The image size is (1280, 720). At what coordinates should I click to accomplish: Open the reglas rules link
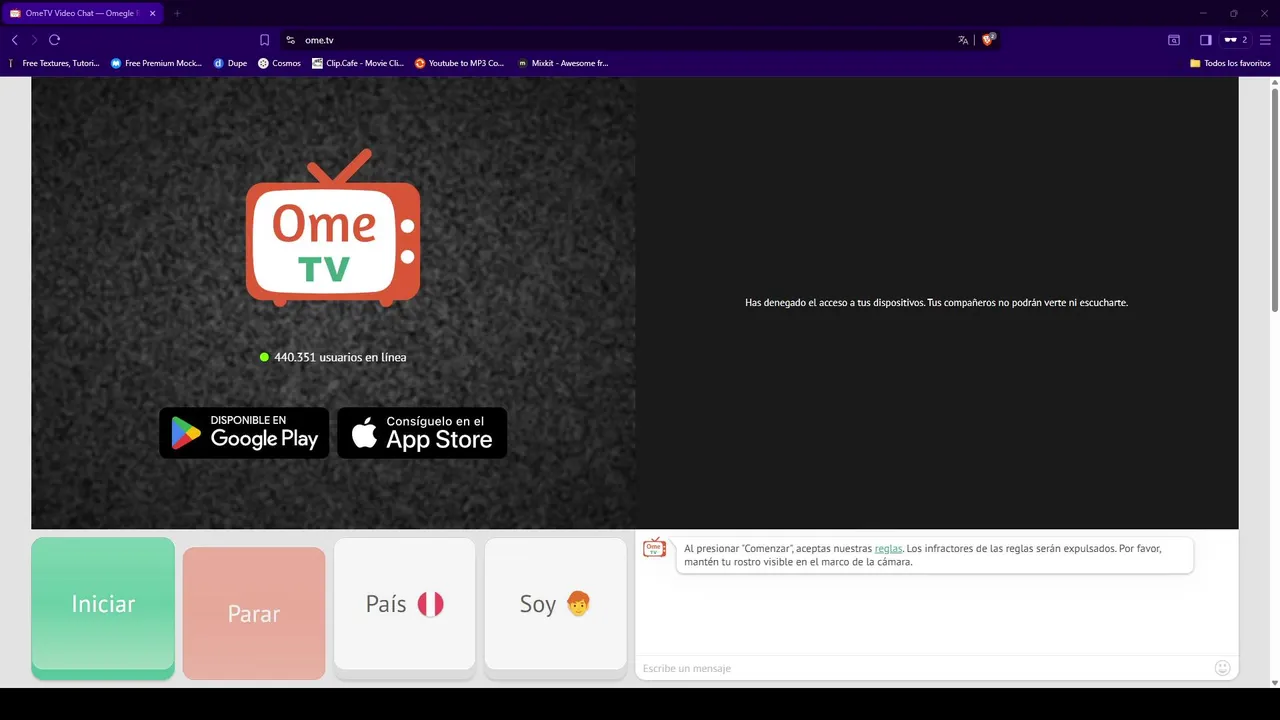pos(888,548)
